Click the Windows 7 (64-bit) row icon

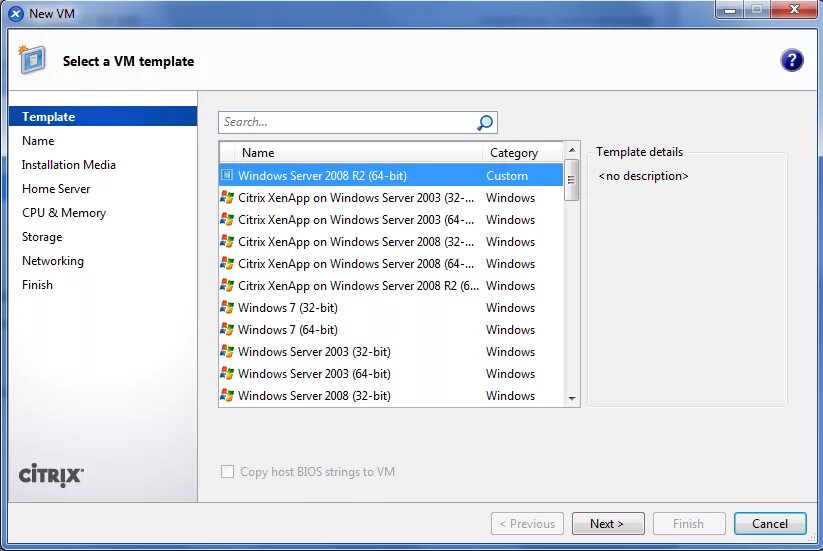227,330
